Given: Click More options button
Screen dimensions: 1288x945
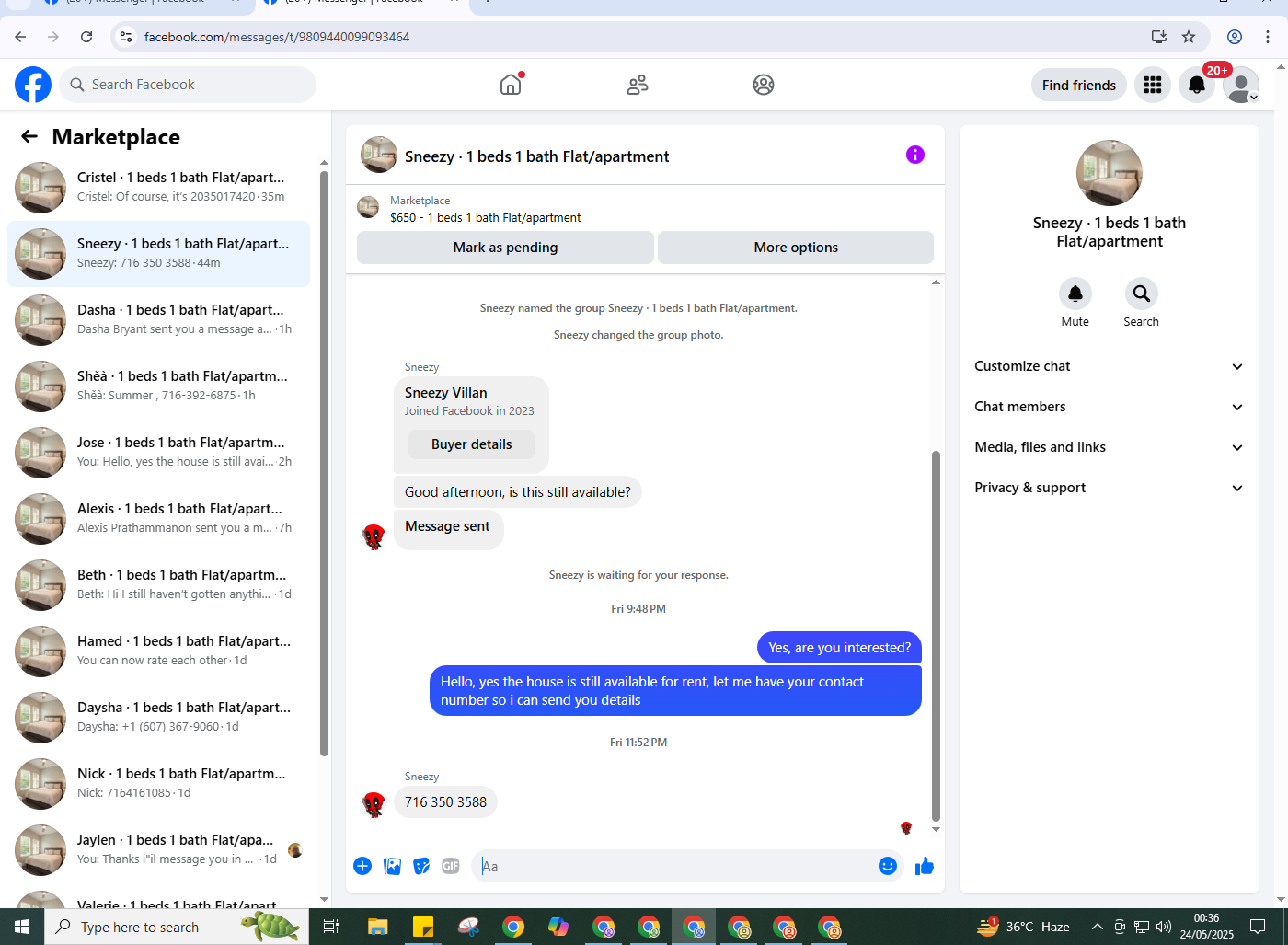Looking at the screenshot, I should point(796,248).
